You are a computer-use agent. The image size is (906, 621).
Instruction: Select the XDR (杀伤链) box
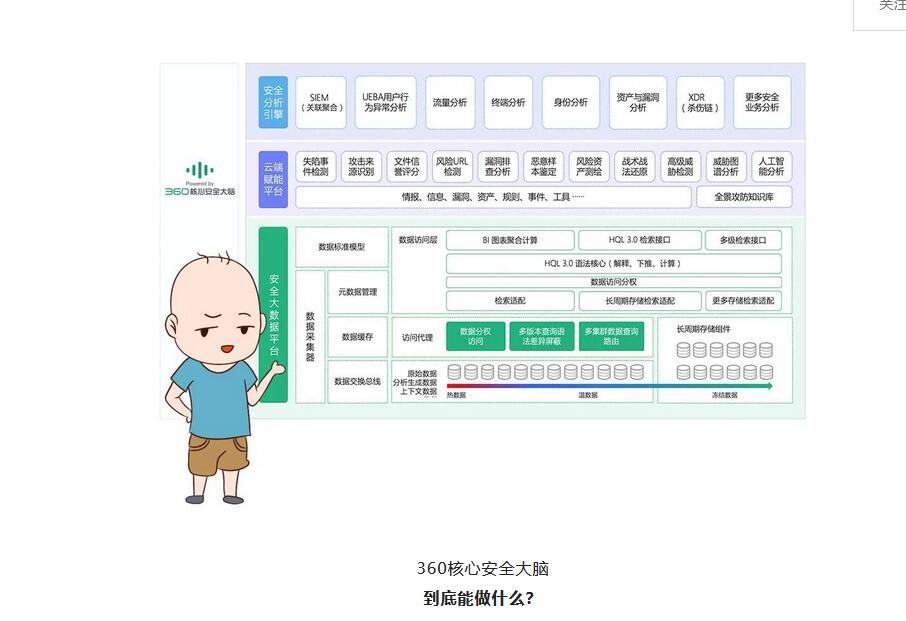(696, 102)
